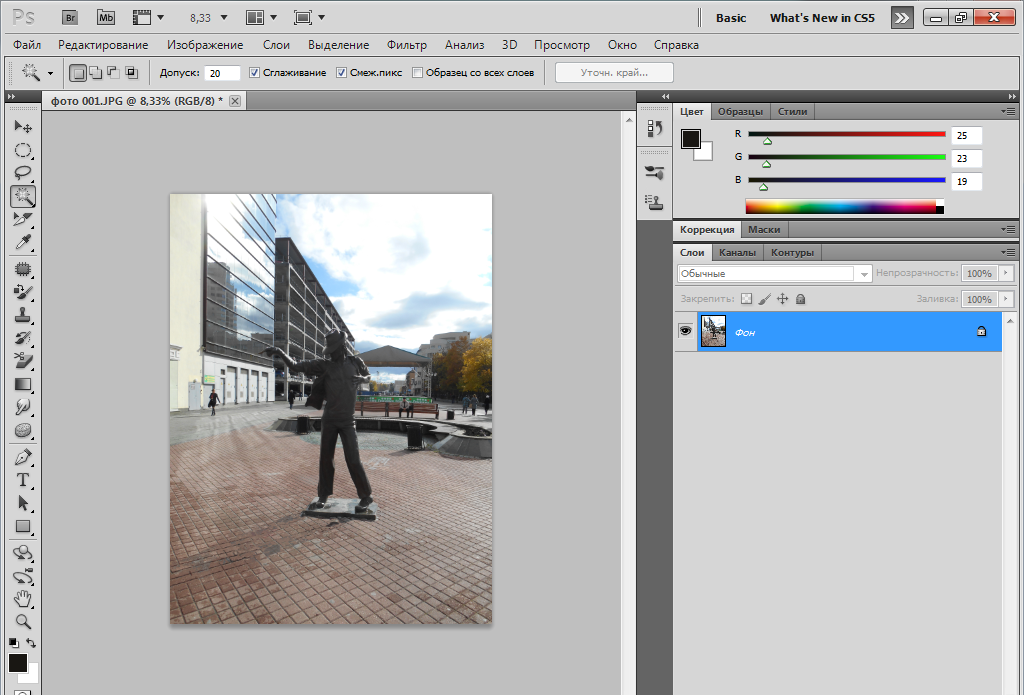
Task: Hide the Фон layer with eye icon
Action: tap(685, 331)
